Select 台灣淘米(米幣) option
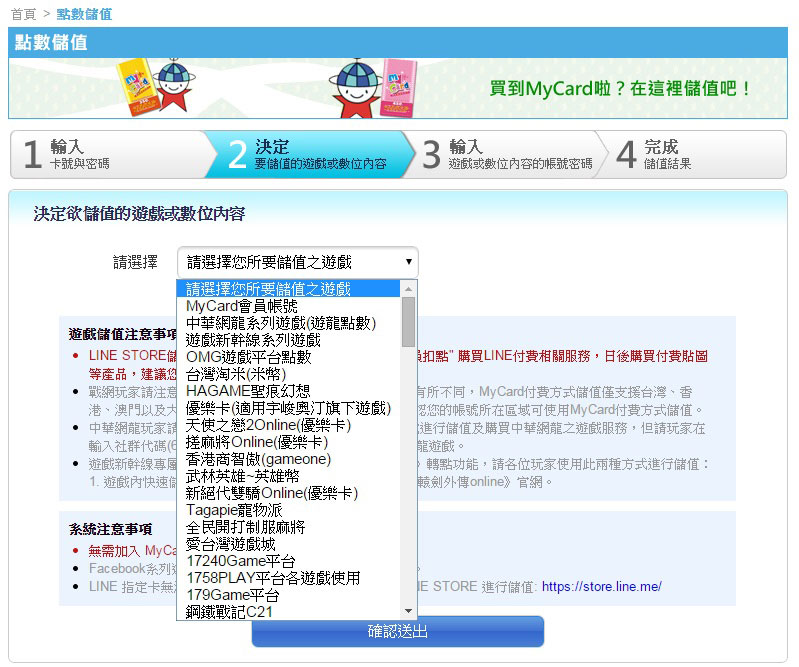Viewport: 799px width, 667px height. 288,374
